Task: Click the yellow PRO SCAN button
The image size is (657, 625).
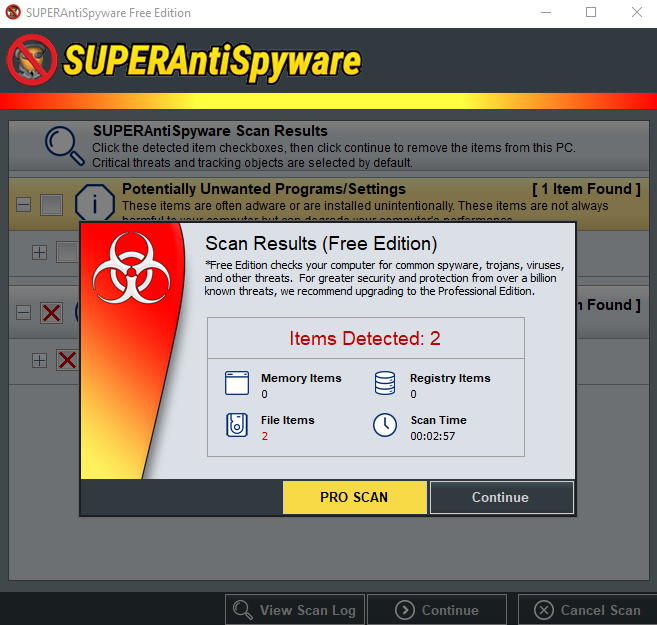Action: tap(354, 497)
